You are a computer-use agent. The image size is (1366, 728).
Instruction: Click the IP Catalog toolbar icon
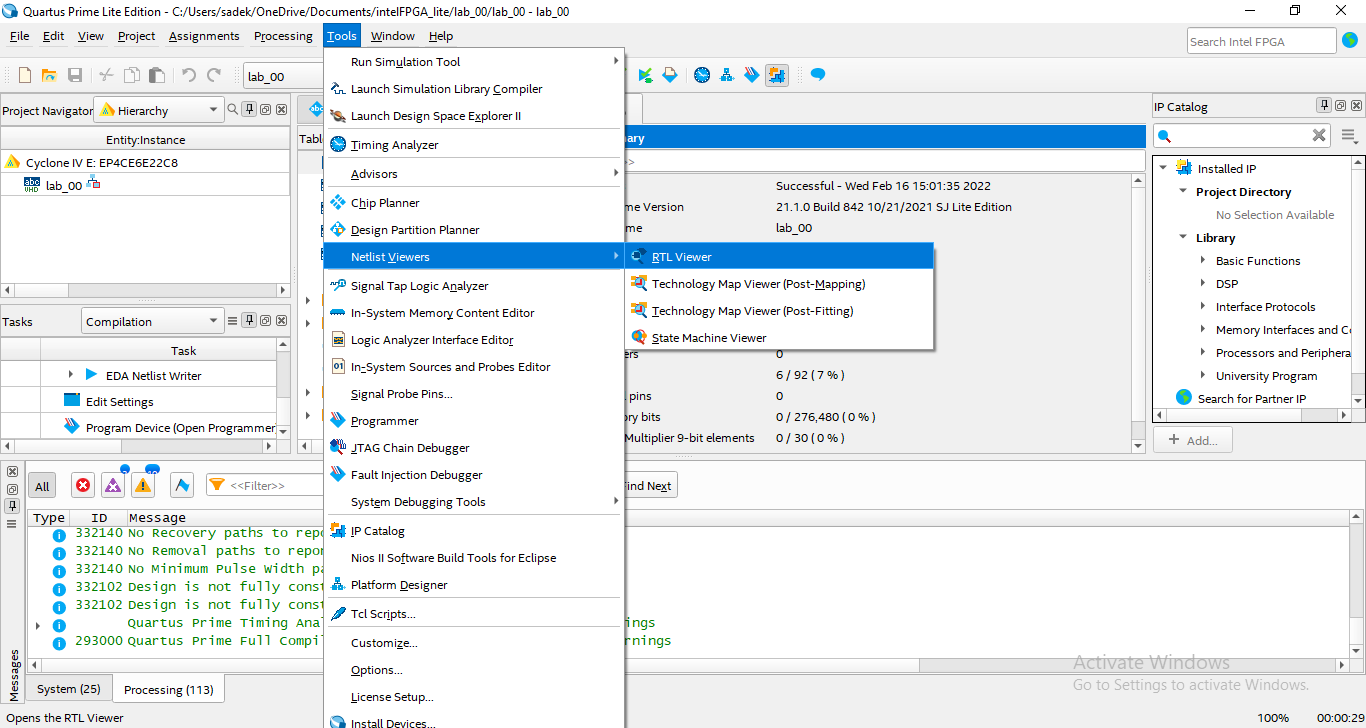(x=777, y=75)
